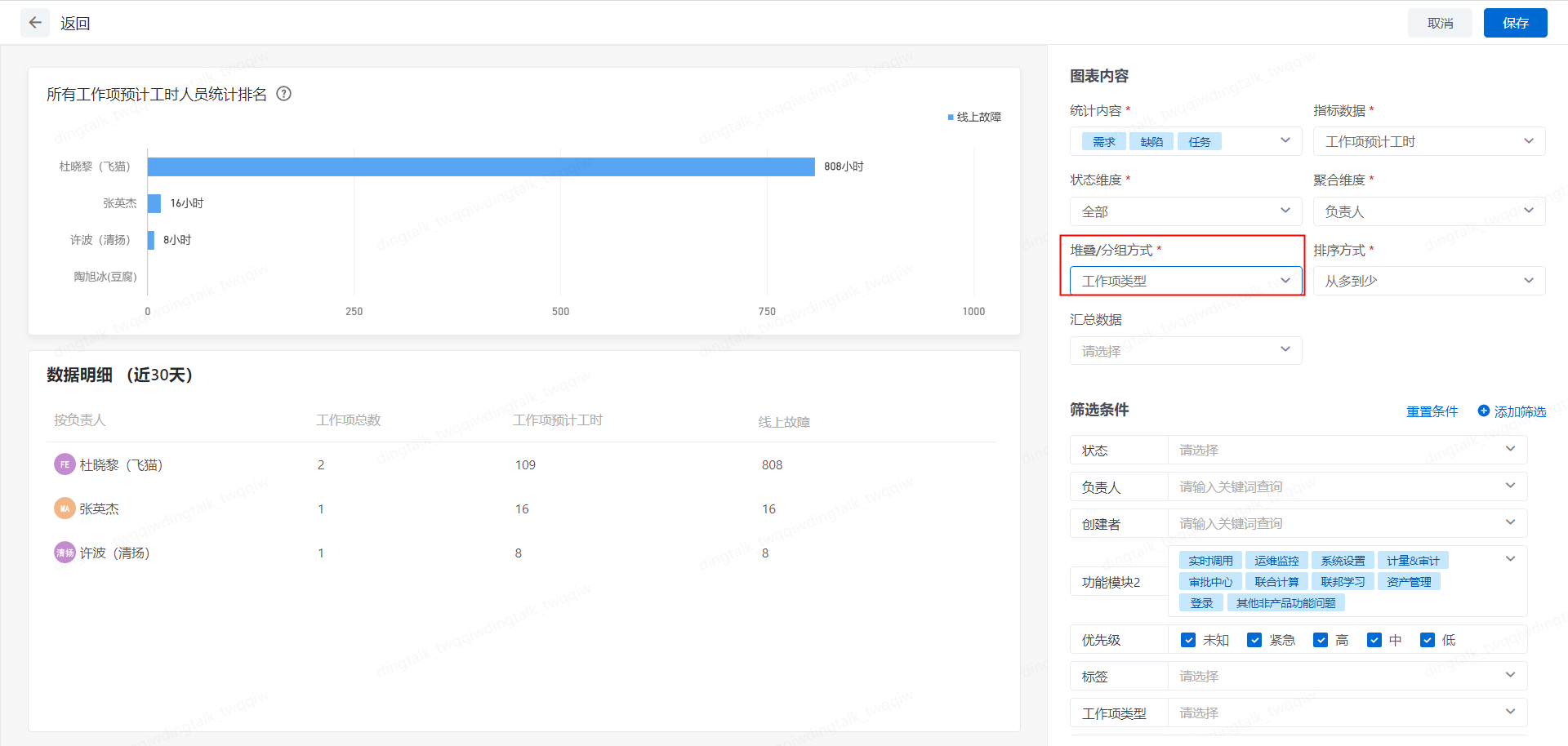
Task: Click the 任务 tag in 统计内容
Action: coord(1200,141)
